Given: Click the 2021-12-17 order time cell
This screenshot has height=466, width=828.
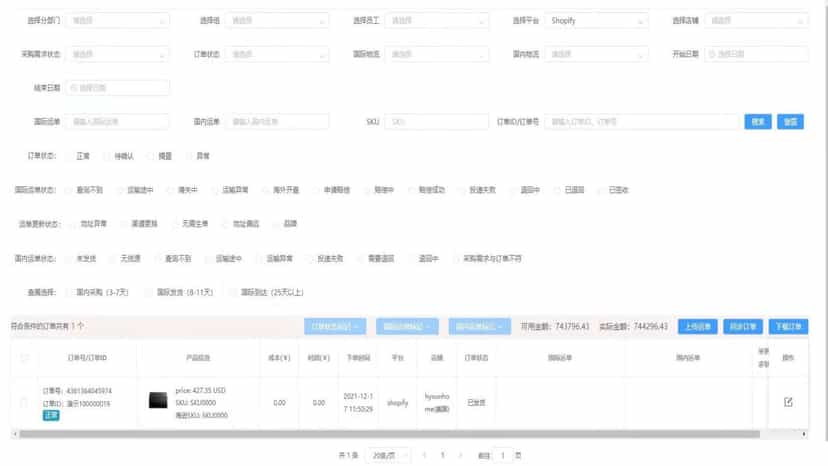Looking at the screenshot, I should (358, 403).
